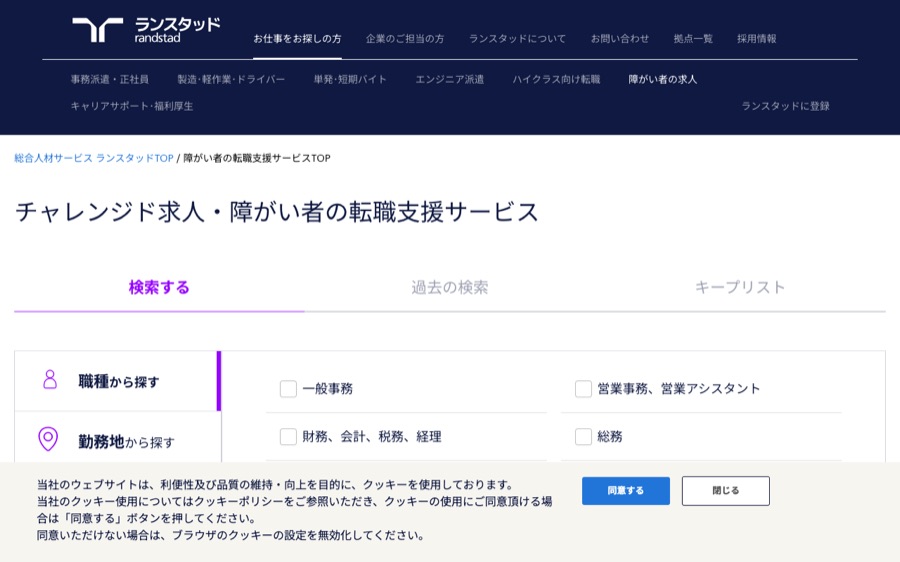Check the 一般事務 checkbox
Viewport: 900px width, 562px height.
pyautogui.click(x=288, y=389)
